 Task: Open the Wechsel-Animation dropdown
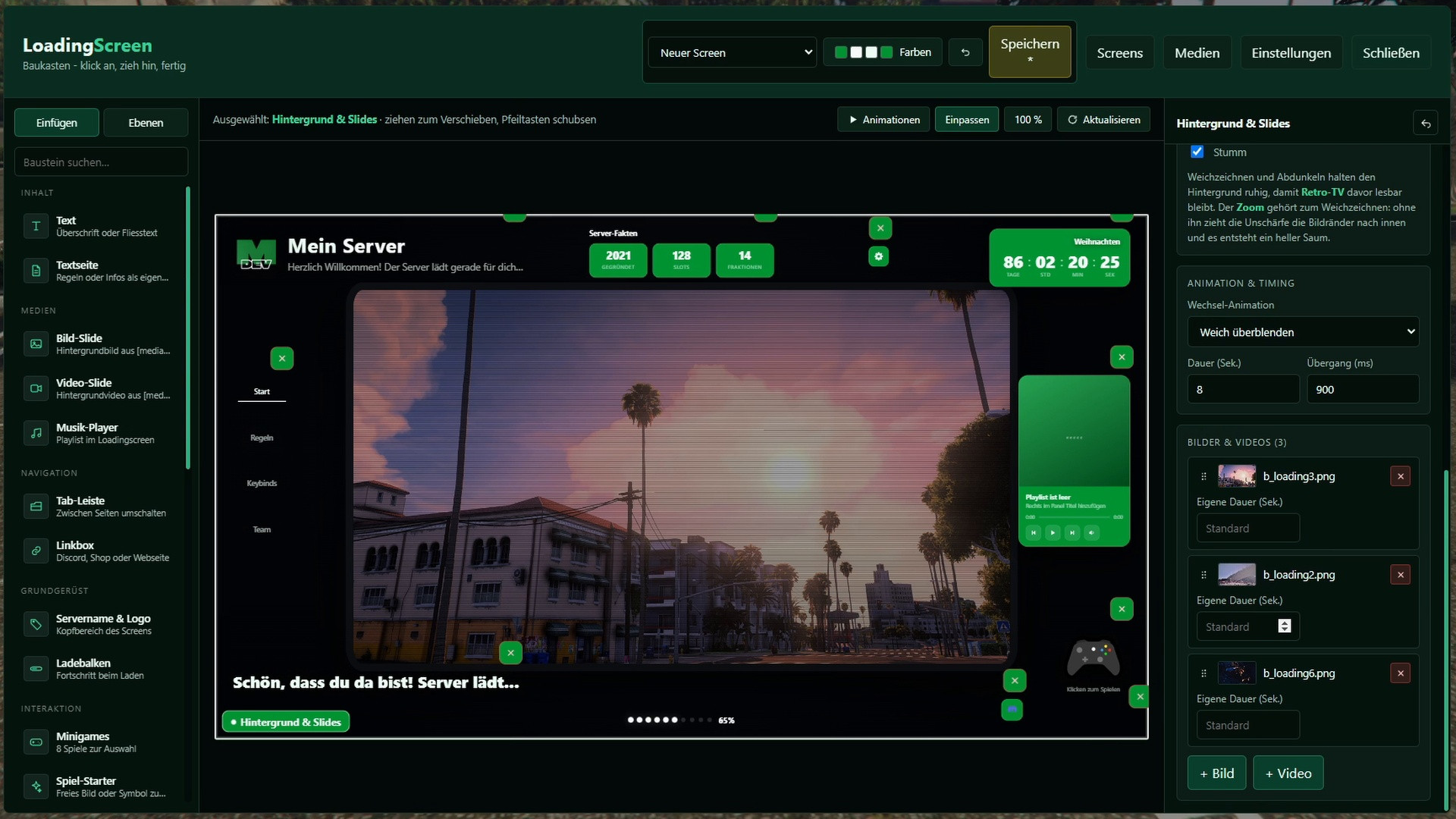[1303, 332]
